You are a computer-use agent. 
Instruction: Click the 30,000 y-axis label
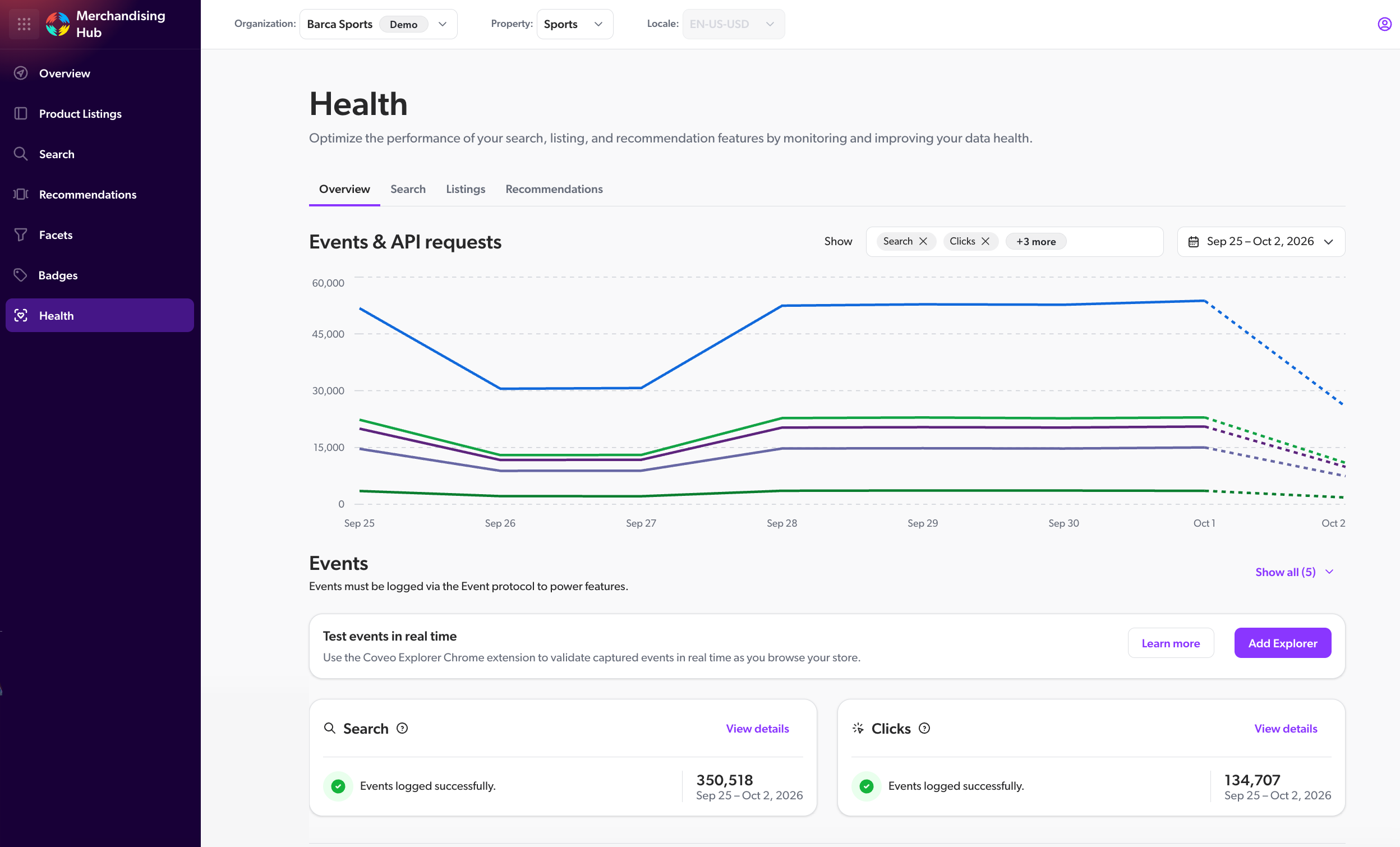(x=328, y=391)
